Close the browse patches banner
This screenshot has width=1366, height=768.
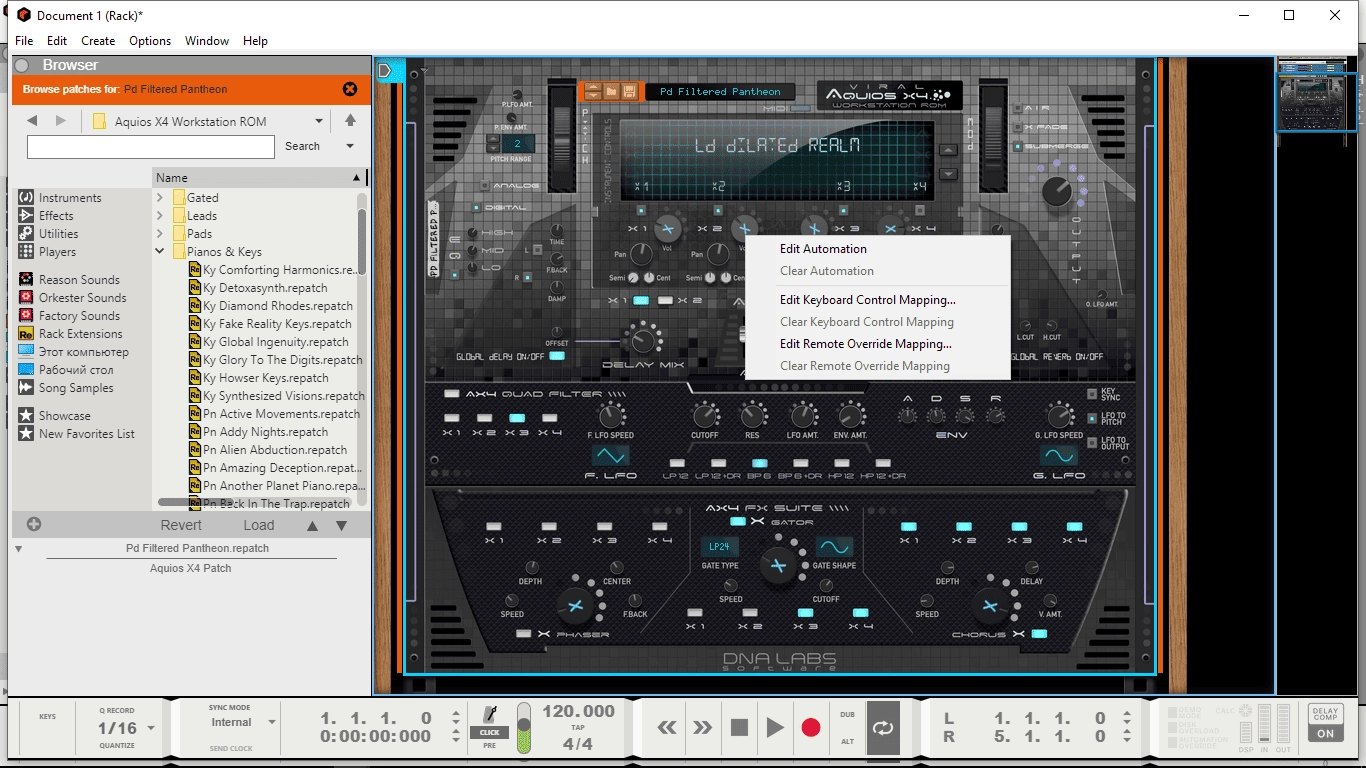[350, 89]
